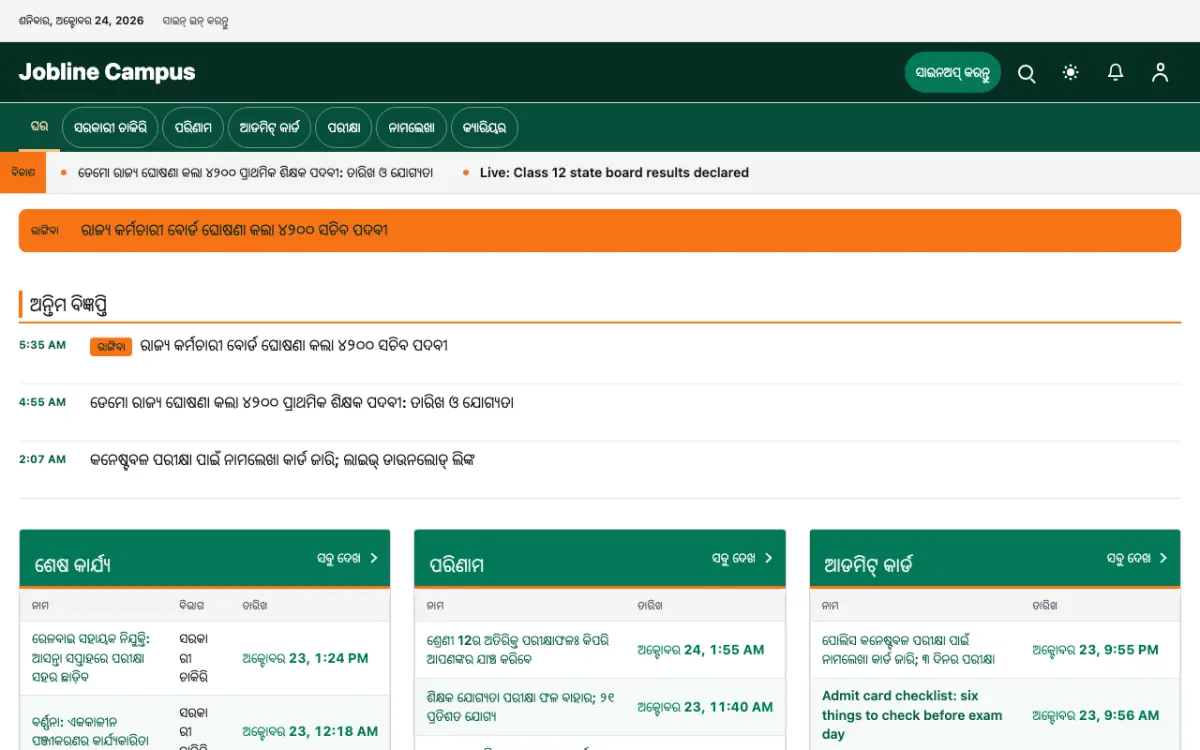The width and height of the screenshot is (1200, 750).
Task: Click the ସାଇନଅପ୍ କରନ୍ତୁ sign-up button
Action: point(953,73)
